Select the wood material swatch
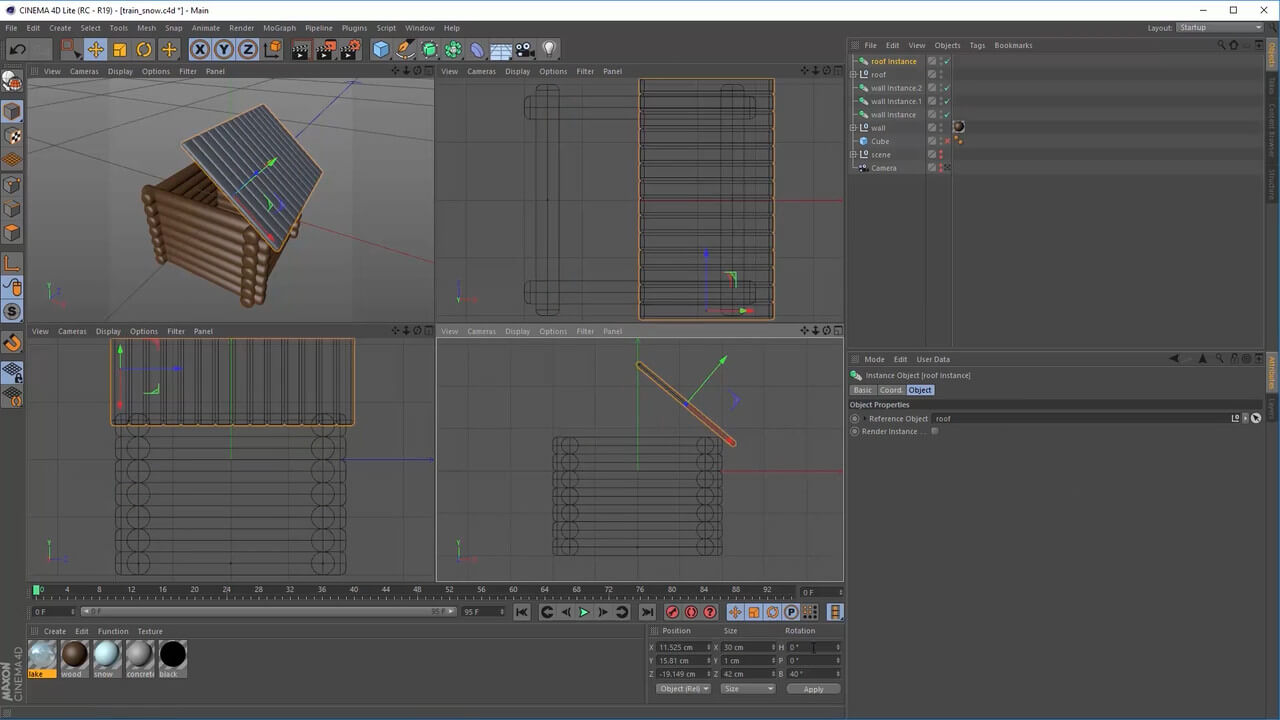The width and height of the screenshot is (1280, 720). [74, 656]
